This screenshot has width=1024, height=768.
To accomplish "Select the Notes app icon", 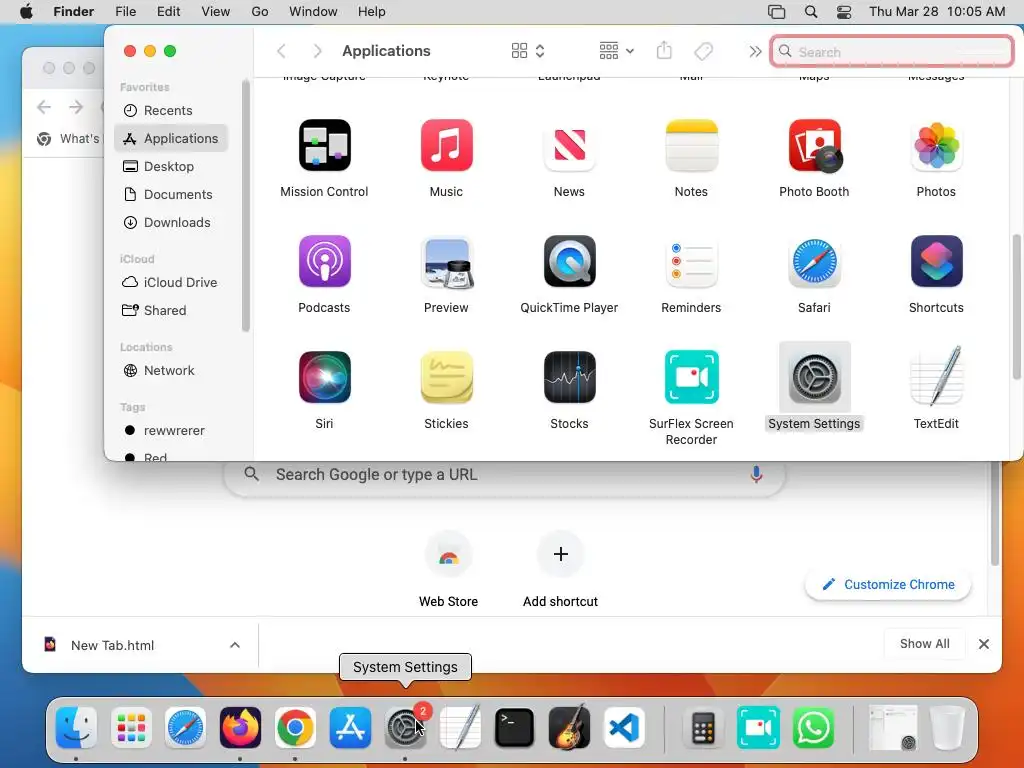I will pyautogui.click(x=692, y=145).
